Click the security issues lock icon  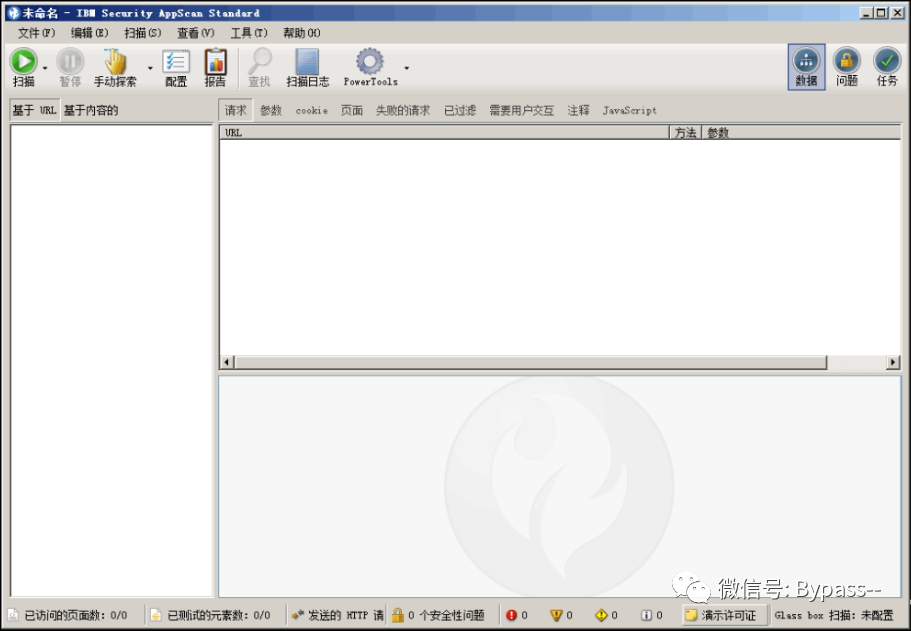[x=397, y=615]
